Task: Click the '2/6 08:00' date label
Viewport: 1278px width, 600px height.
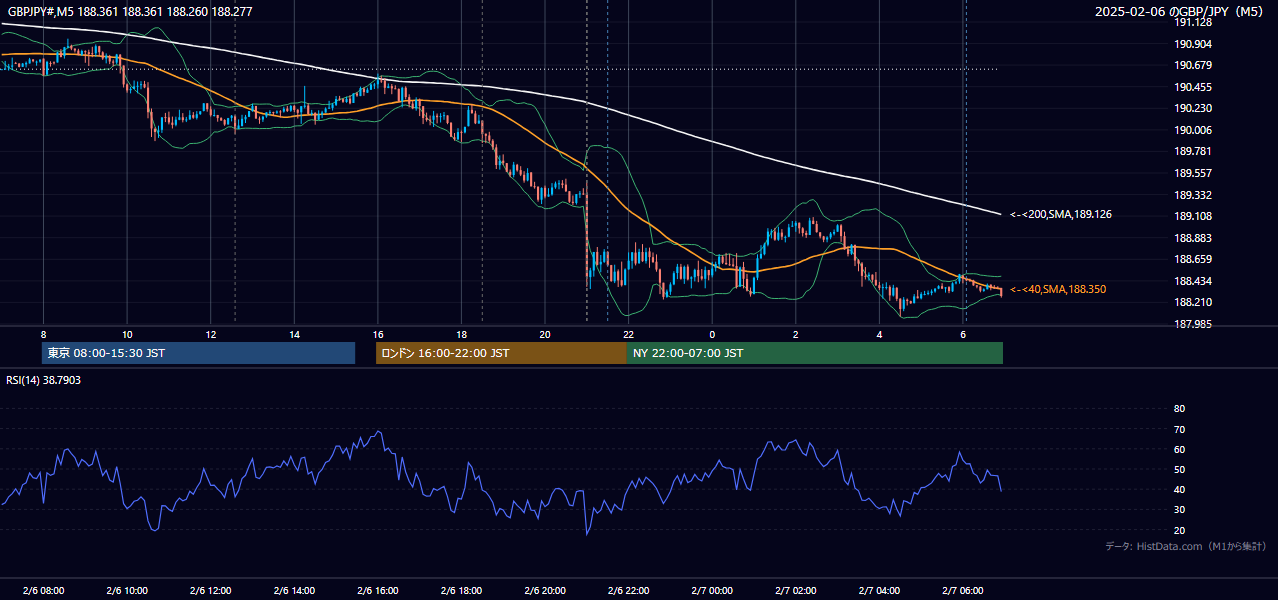Action: point(43,591)
